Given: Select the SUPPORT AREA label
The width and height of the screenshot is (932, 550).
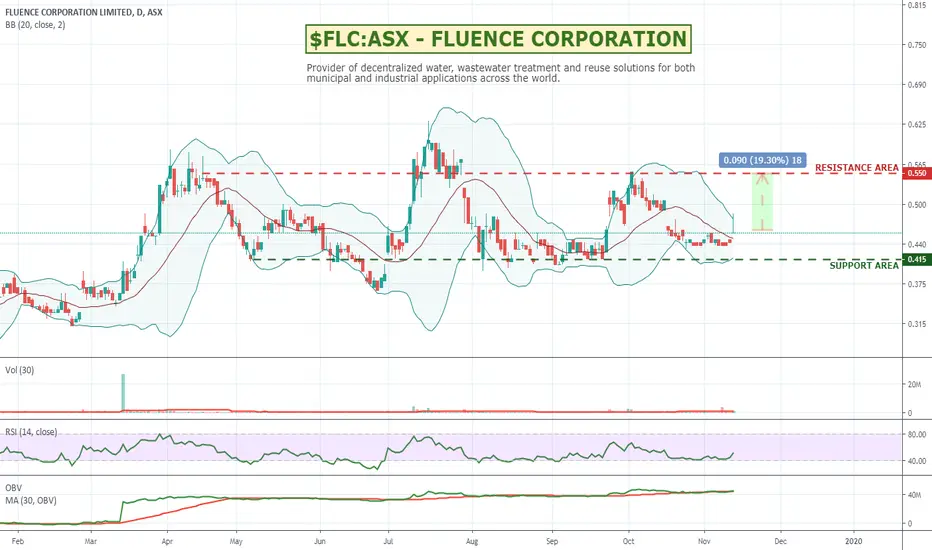Looking at the screenshot, I should pyautogui.click(x=864, y=266).
